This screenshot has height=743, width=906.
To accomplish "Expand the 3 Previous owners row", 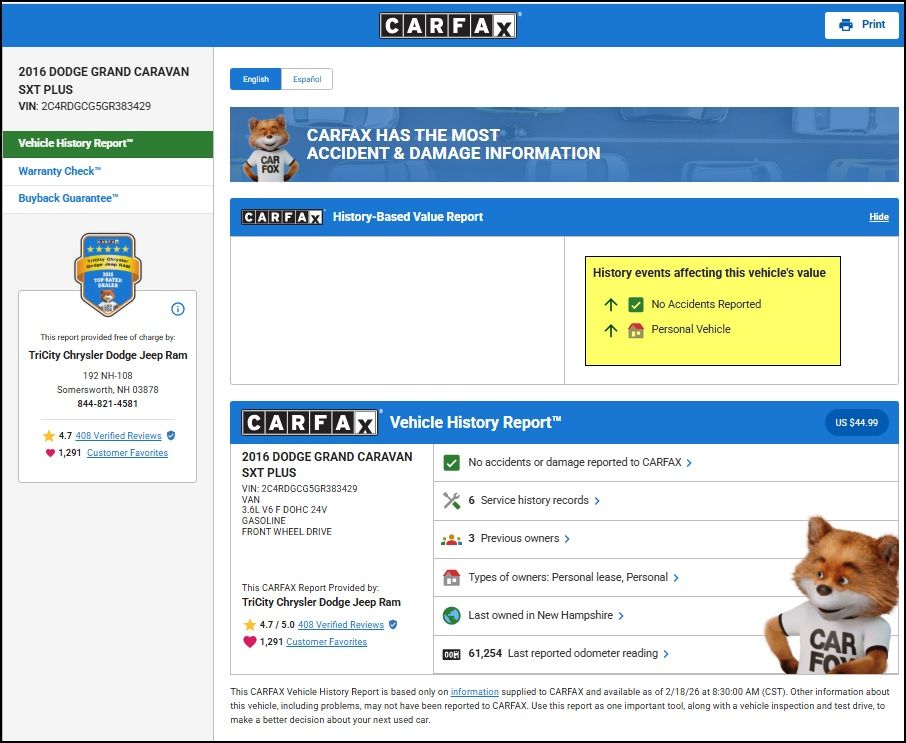I will (519, 539).
